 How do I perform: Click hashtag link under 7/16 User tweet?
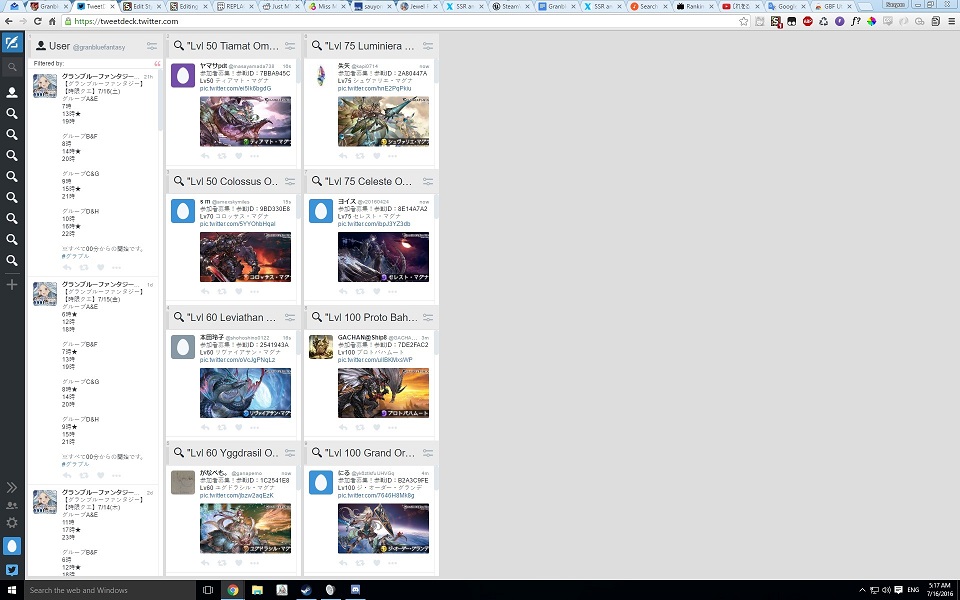(x=75, y=256)
